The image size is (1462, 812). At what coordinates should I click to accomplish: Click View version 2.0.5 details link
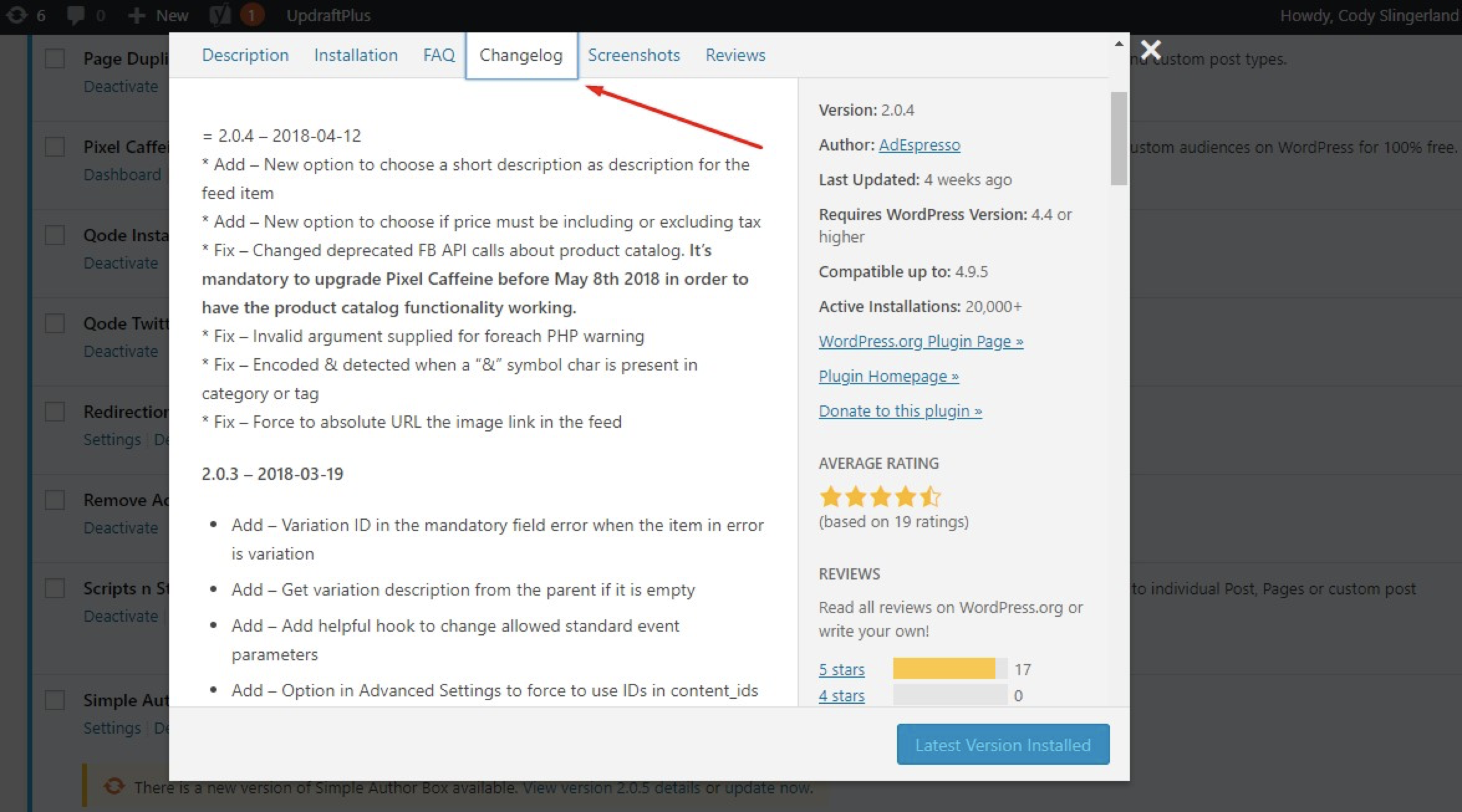tap(612, 788)
